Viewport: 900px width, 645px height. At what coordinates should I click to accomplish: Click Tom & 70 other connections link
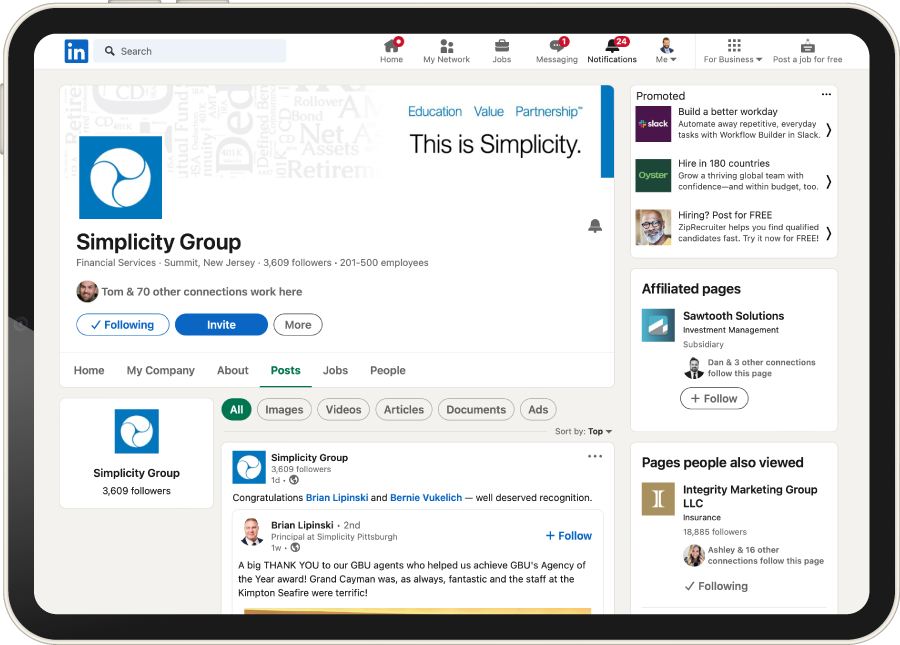[201, 292]
